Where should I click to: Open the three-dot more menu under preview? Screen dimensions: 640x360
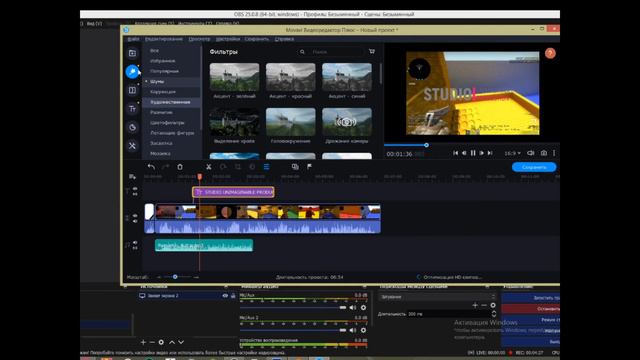554,153
